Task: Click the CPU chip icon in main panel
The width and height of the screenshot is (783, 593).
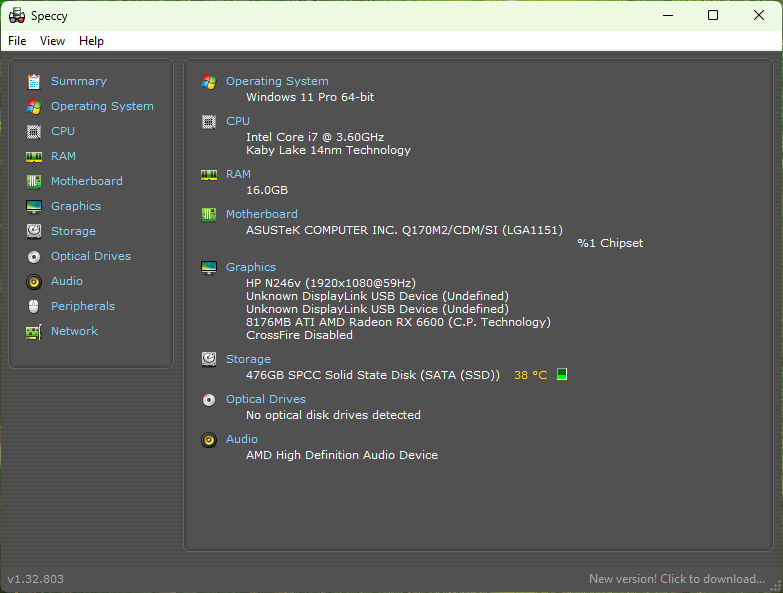Action: [x=209, y=121]
